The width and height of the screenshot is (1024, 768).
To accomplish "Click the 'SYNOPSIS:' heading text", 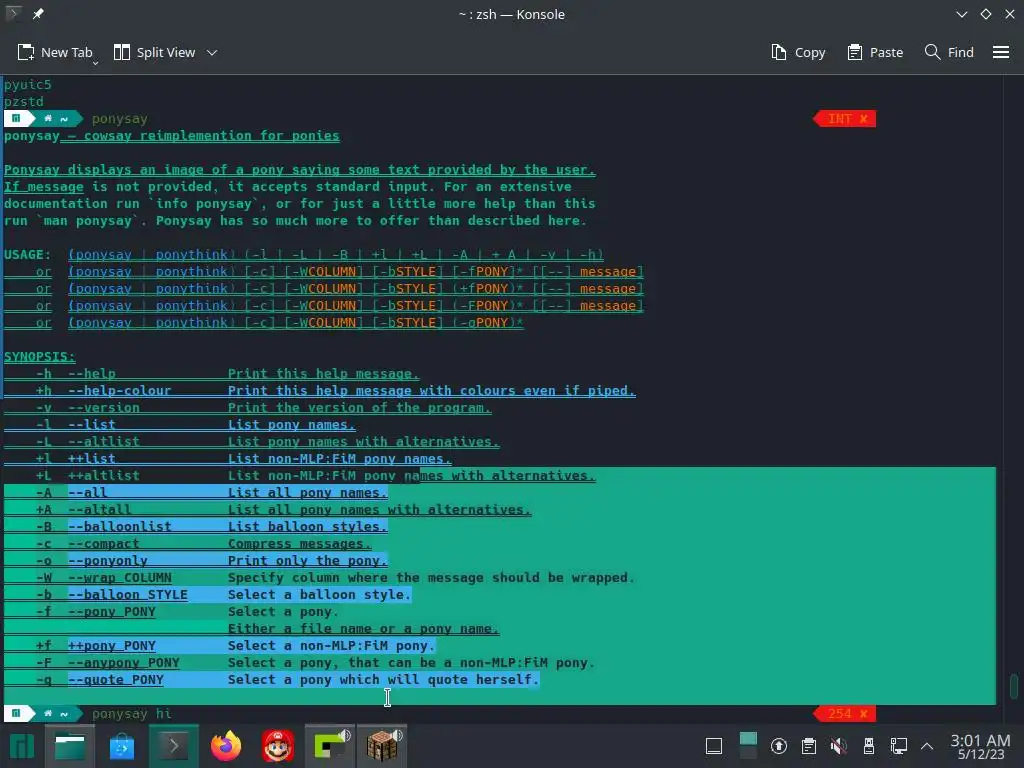I will coord(40,357).
